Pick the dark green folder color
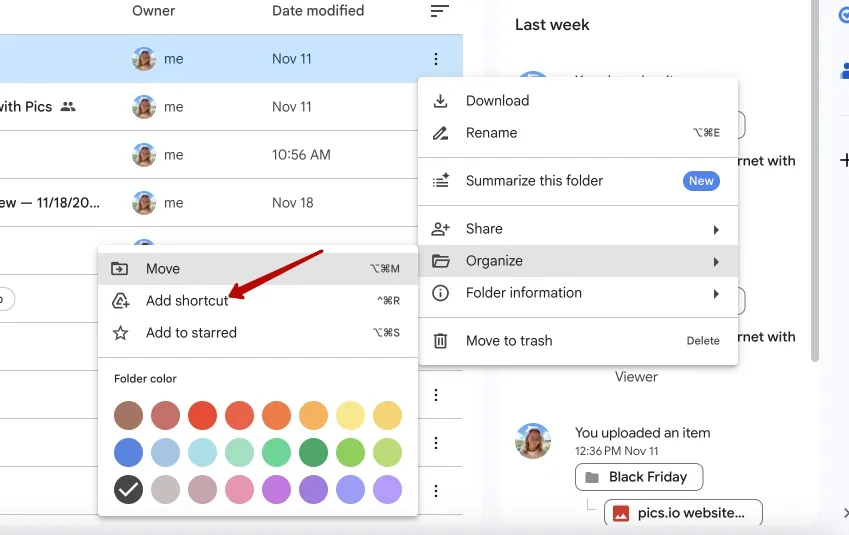 tap(313, 452)
